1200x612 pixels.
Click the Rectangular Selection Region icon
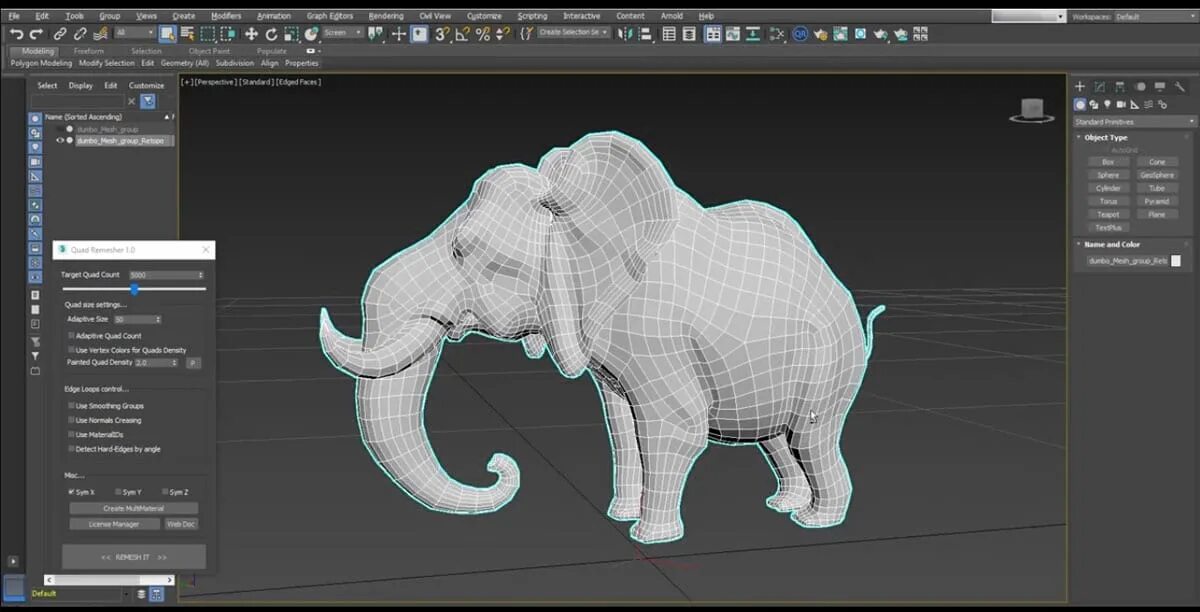pyautogui.click(x=207, y=33)
